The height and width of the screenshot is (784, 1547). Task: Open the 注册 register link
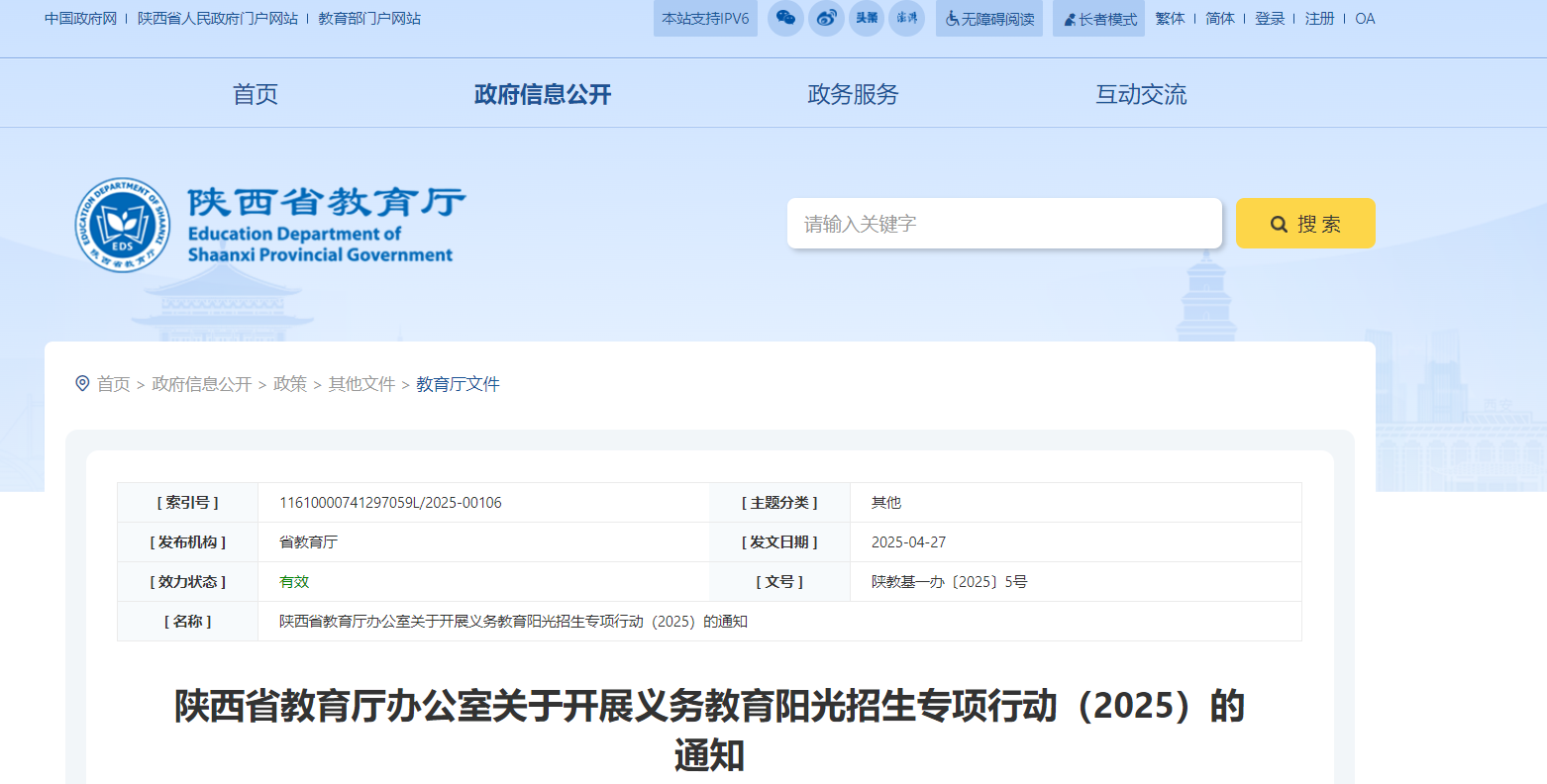point(1319,19)
